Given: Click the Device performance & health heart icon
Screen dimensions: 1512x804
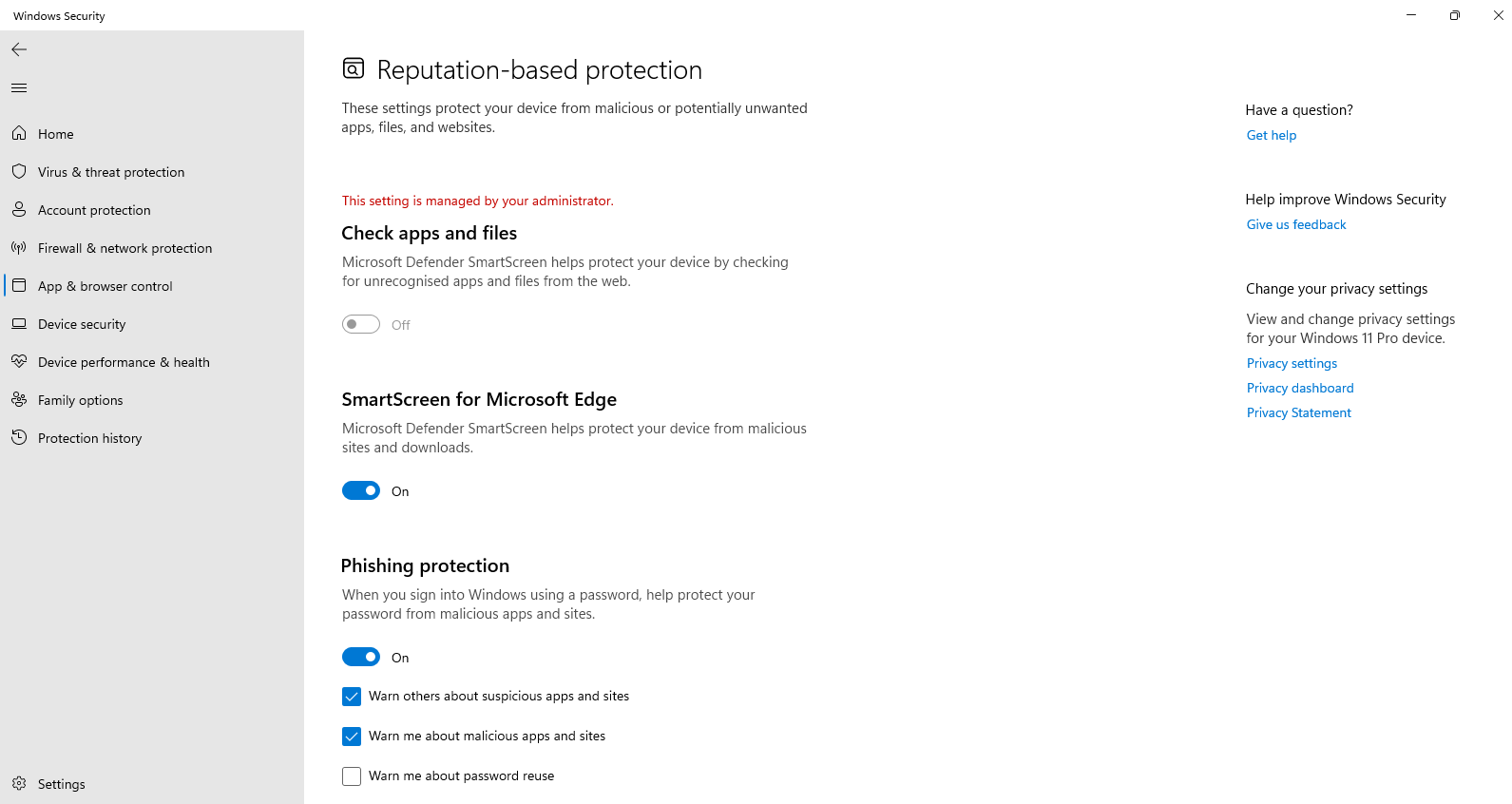Looking at the screenshot, I should click(19, 362).
